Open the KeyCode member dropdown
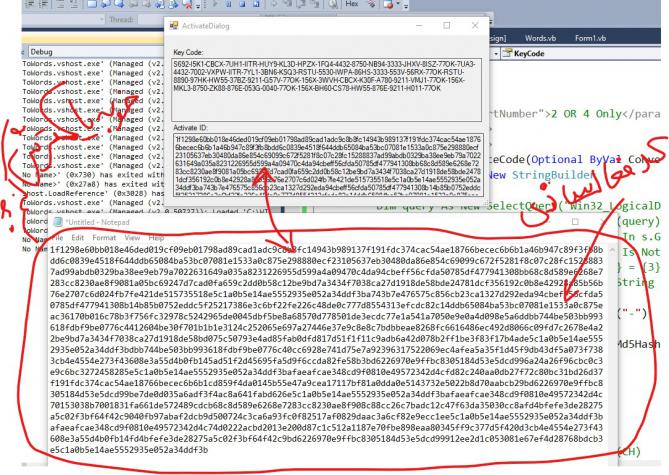The image size is (669, 475). tap(580, 53)
